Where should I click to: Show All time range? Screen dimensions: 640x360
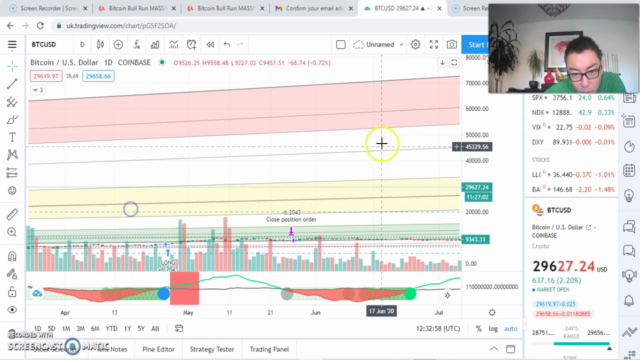[x=155, y=329]
